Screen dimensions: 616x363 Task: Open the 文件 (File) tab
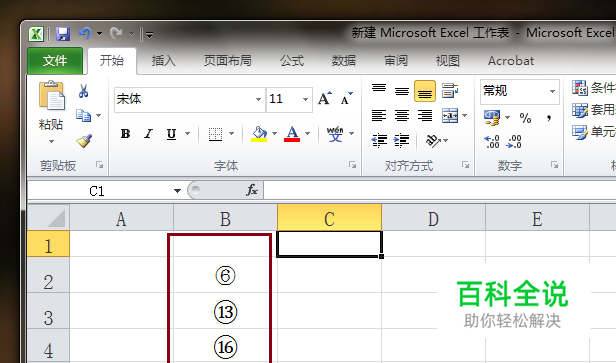(x=55, y=60)
